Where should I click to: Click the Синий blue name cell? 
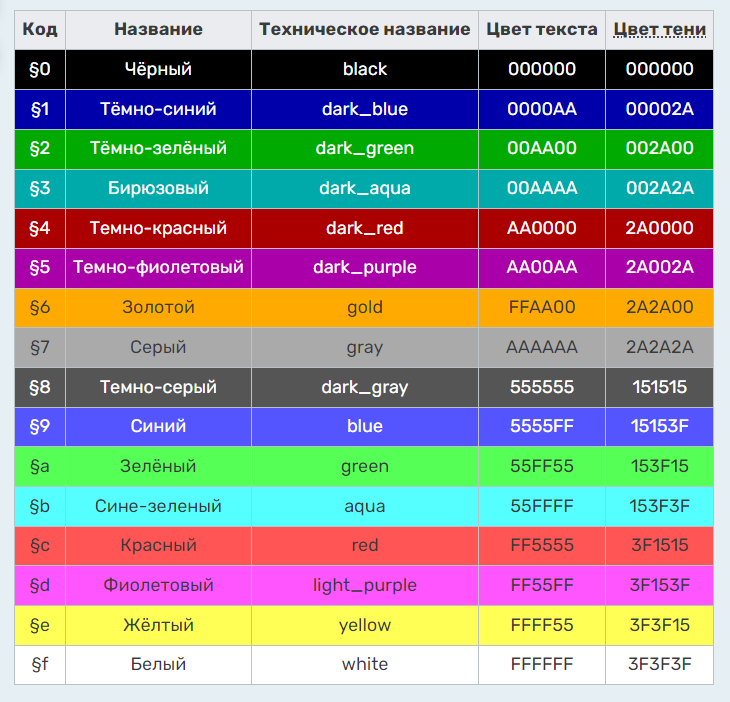pyautogui.click(x=158, y=426)
